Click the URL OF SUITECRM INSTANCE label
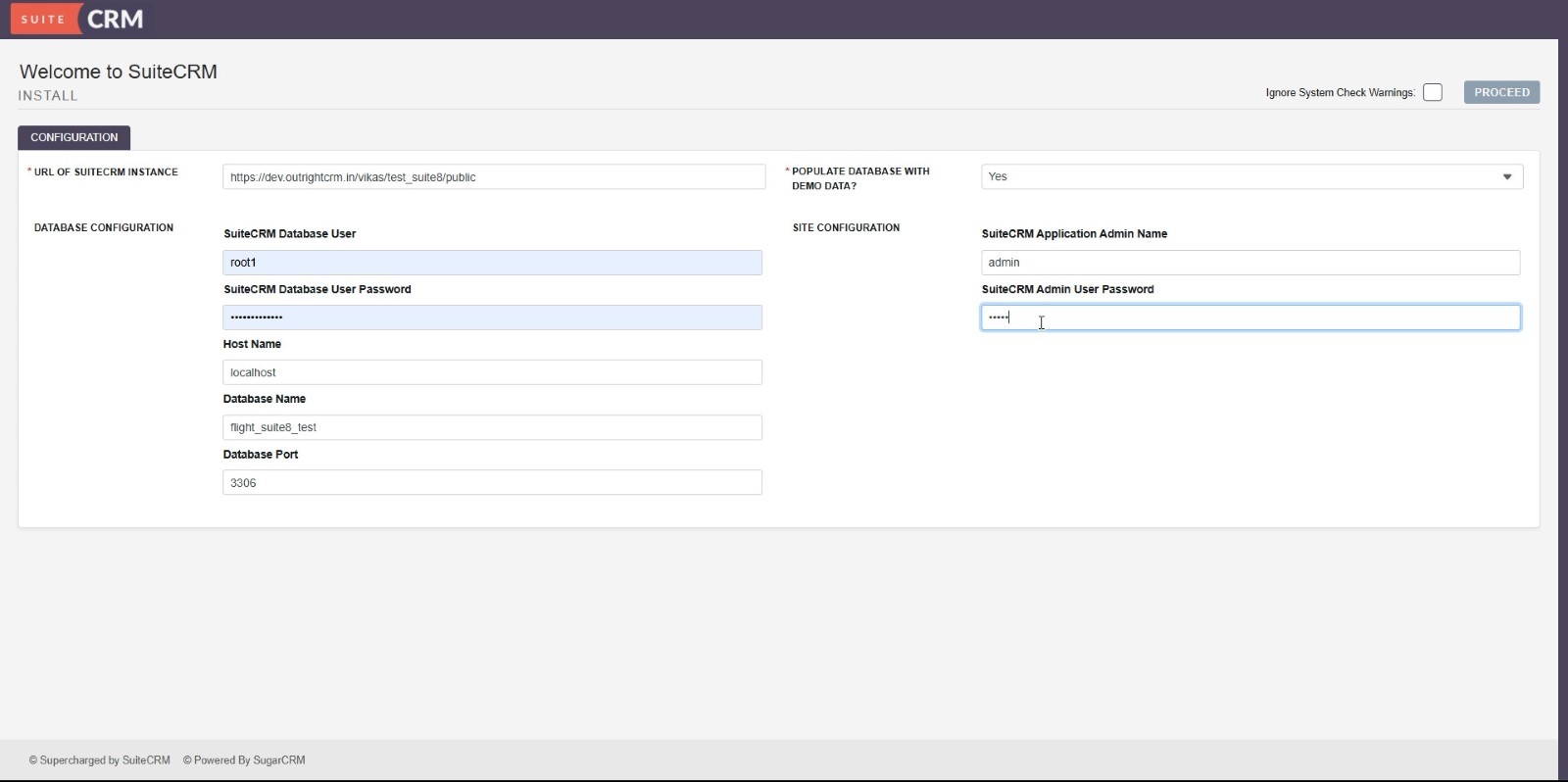Viewport: 1568px width, 782px height. click(106, 171)
